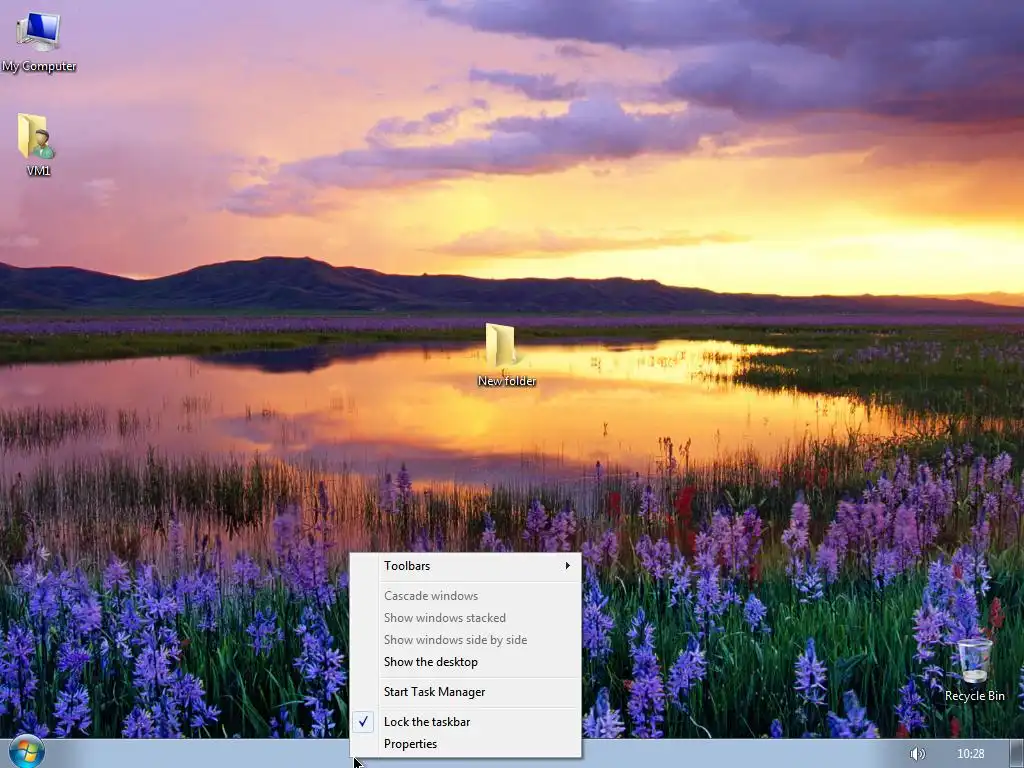Open taskbar Properties from context menu
This screenshot has width=1024, height=768.
click(466, 744)
